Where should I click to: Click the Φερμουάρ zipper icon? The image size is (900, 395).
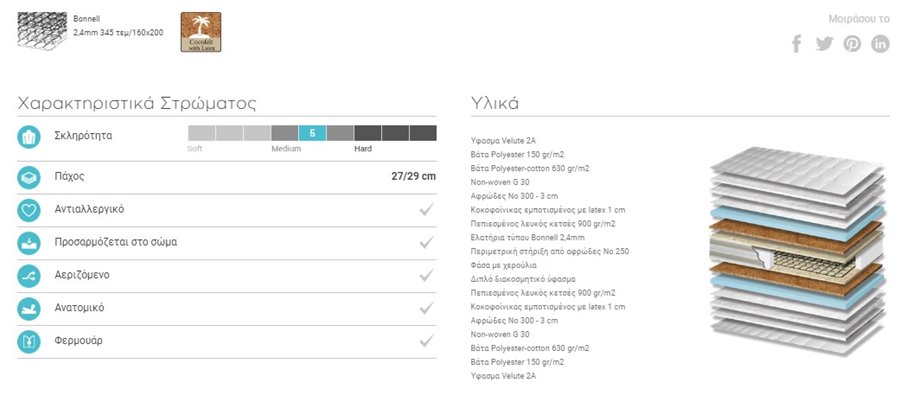coord(29,341)
